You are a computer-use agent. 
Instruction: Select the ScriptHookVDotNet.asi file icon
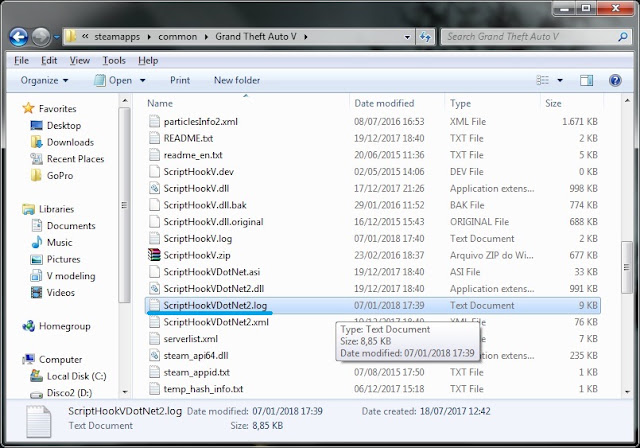pyautogui.click(x=154, y=272)
